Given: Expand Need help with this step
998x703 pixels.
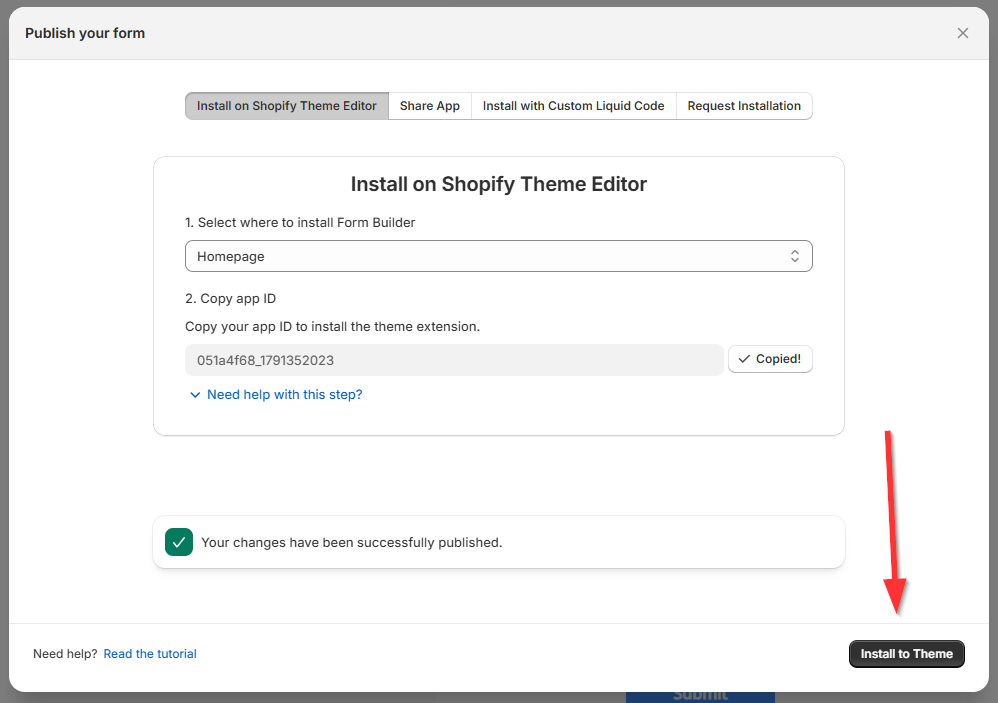Looking at the screenshot, I should tap(276, 395).
